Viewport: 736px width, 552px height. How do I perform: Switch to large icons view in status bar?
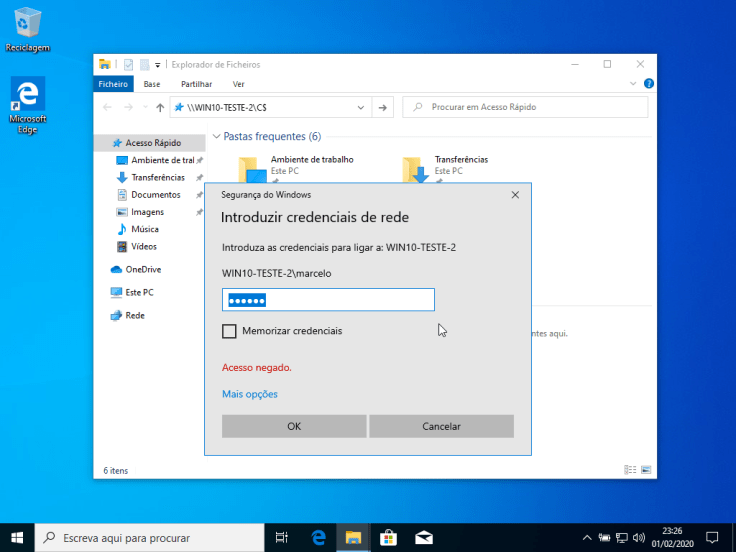point(646,470)
